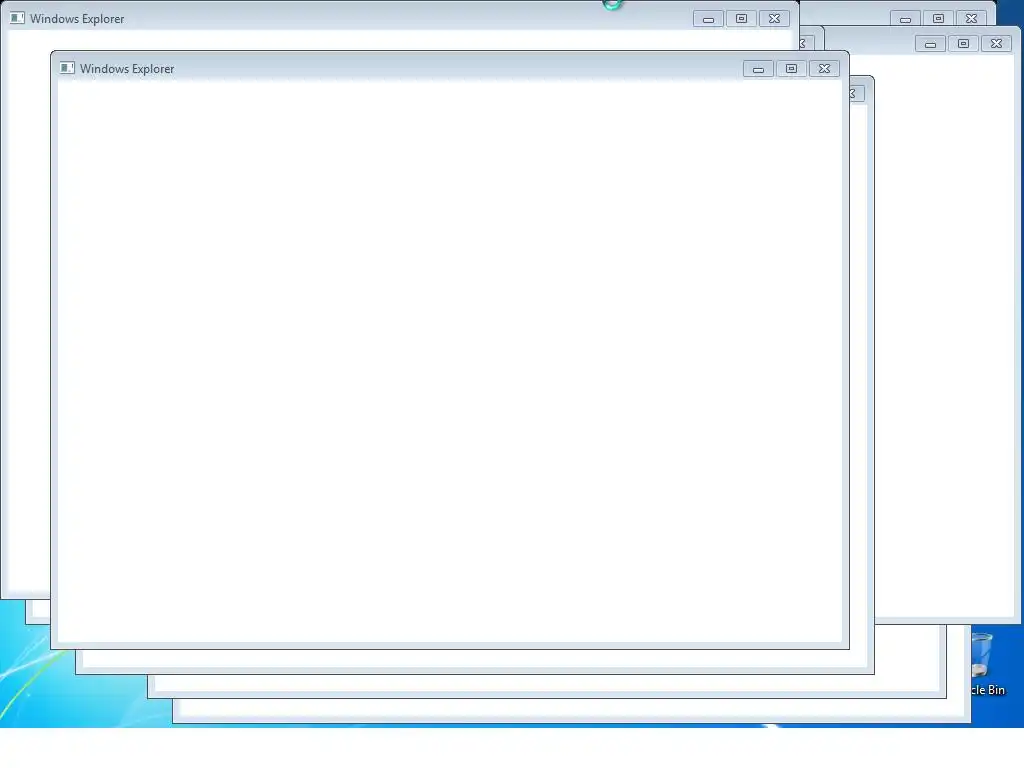
Task: Select the front window's "Windows Explorer" title text
Action: [x=127, y=69]
